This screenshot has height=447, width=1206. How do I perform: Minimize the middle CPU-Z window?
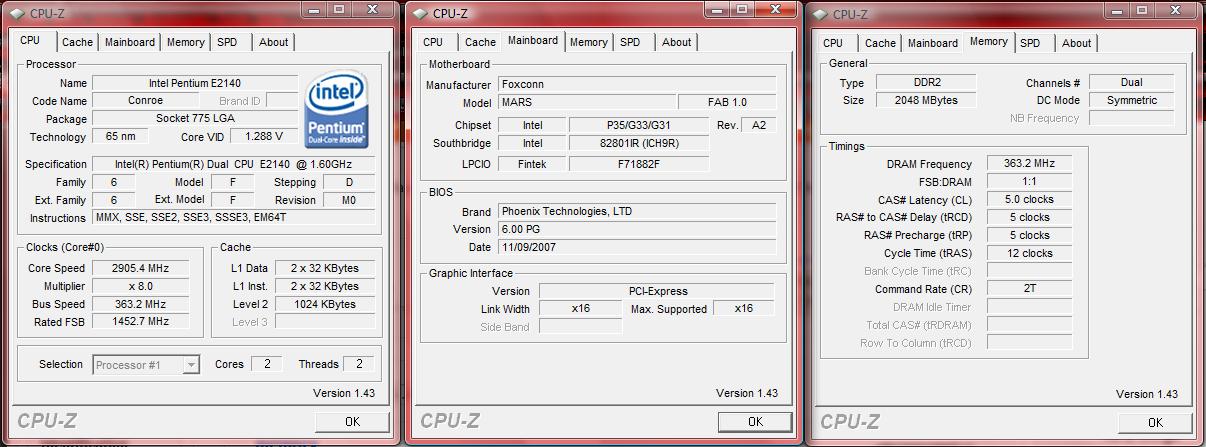[x=715, y=9]
